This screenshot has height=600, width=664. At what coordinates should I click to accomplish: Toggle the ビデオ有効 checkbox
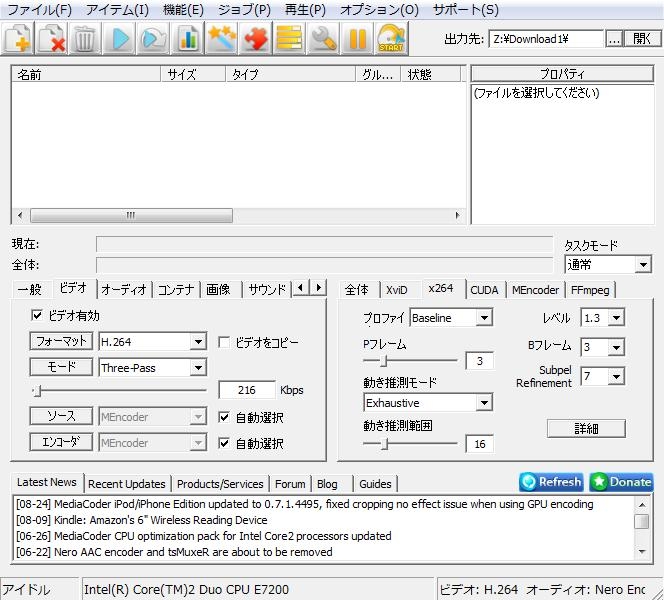click(38, 316)
